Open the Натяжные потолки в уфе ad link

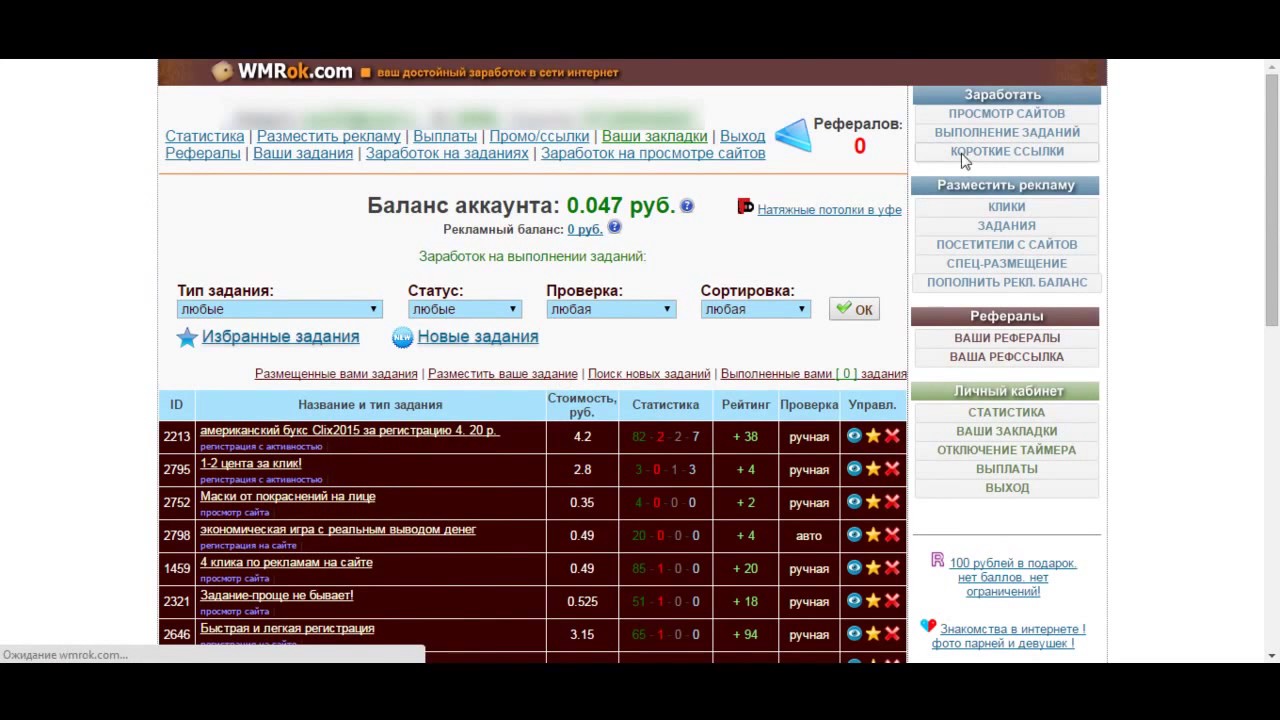click(829, 210)
